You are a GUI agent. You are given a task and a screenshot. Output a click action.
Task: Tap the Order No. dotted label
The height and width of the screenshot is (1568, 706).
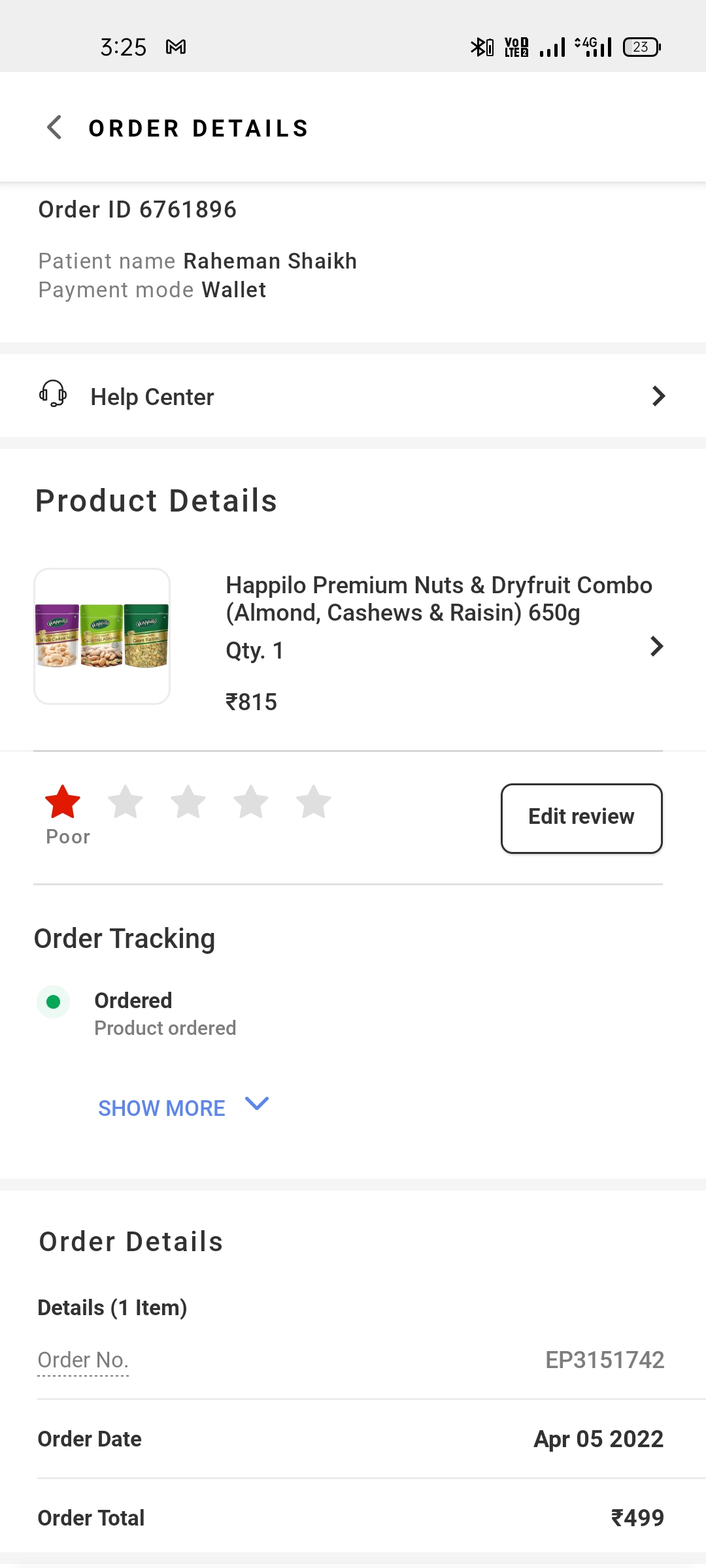pyautogui.click(x=83, y=1360)
